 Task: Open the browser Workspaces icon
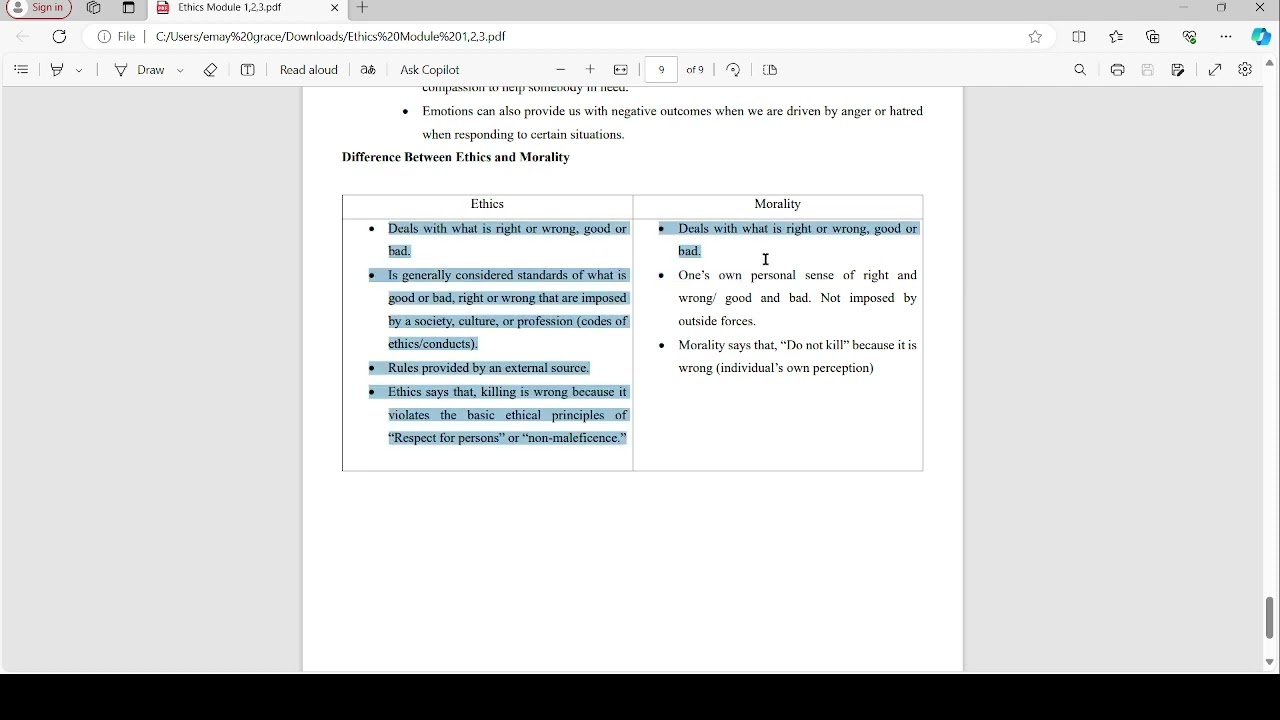pos(94,8)
